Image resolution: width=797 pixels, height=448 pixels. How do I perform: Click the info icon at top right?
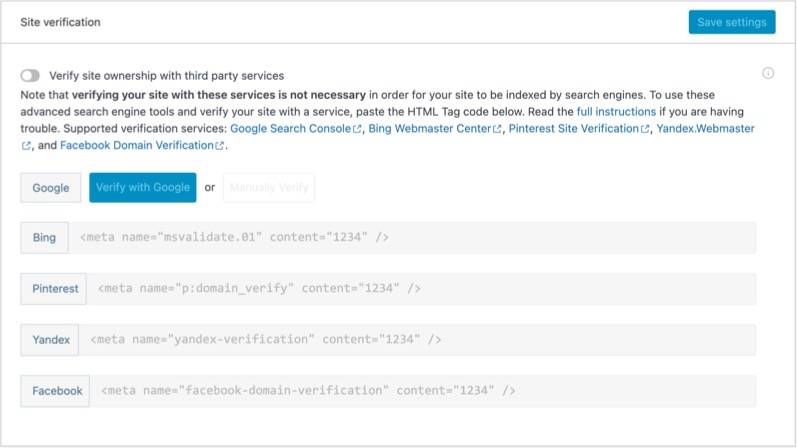(768, 73)
